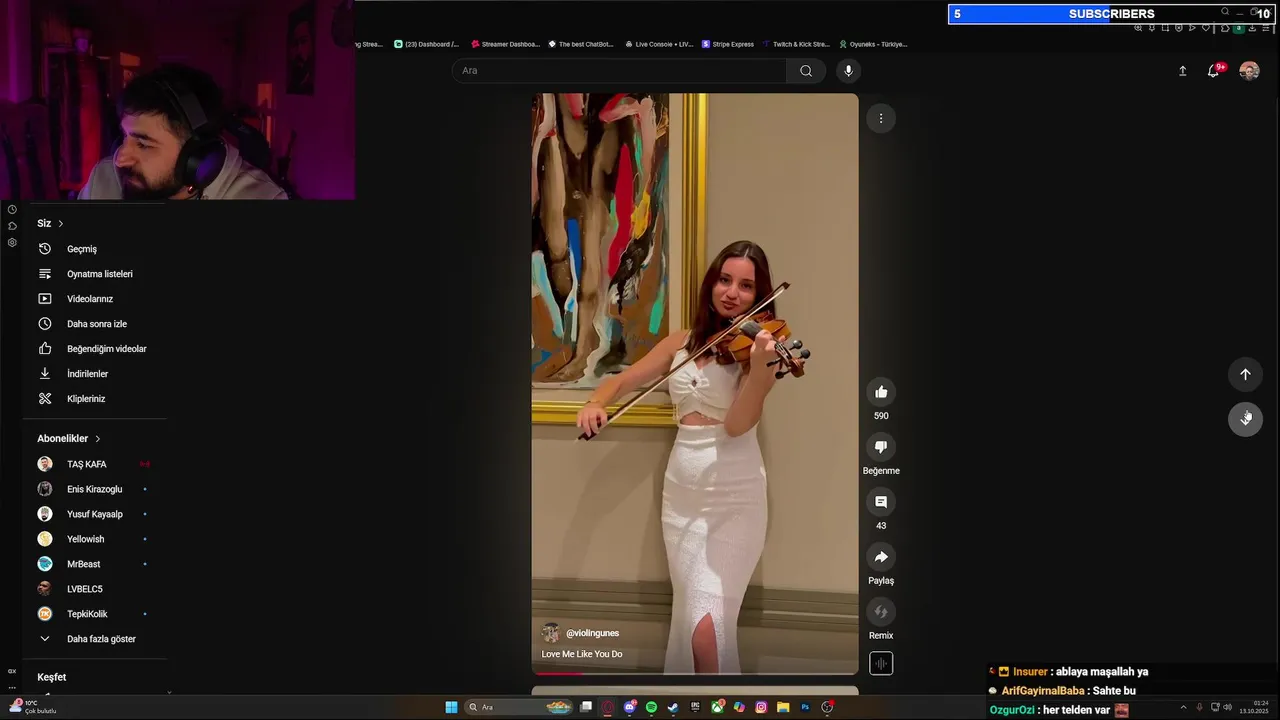Click the upload arrow icon in the header
Viewport: 1280px width, 720px height.
coord(1182,71)
